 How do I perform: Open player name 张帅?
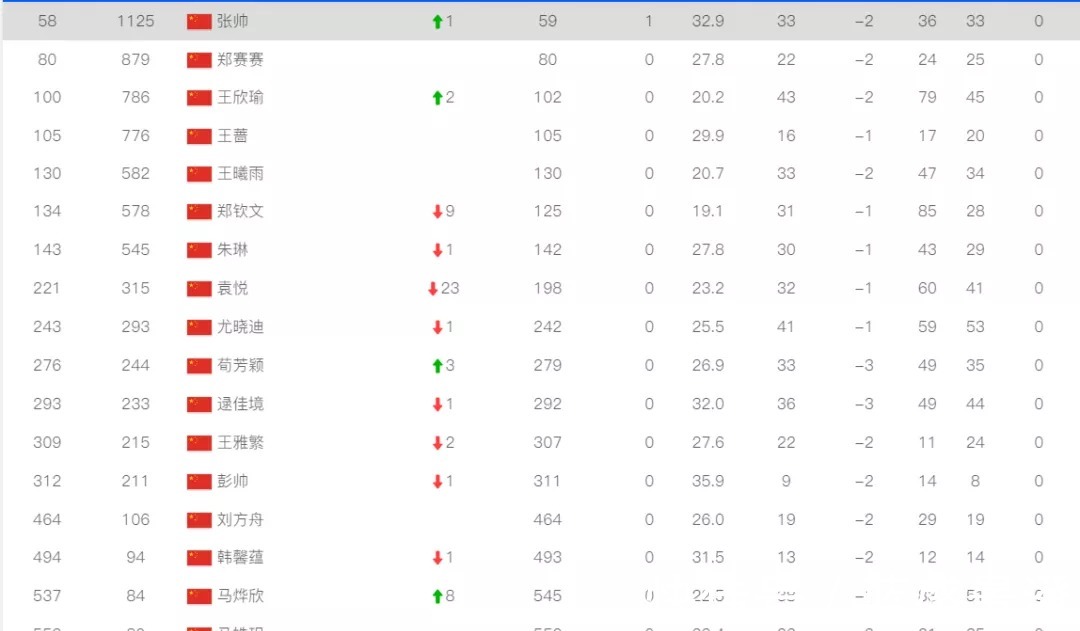(x=233, y=21)
